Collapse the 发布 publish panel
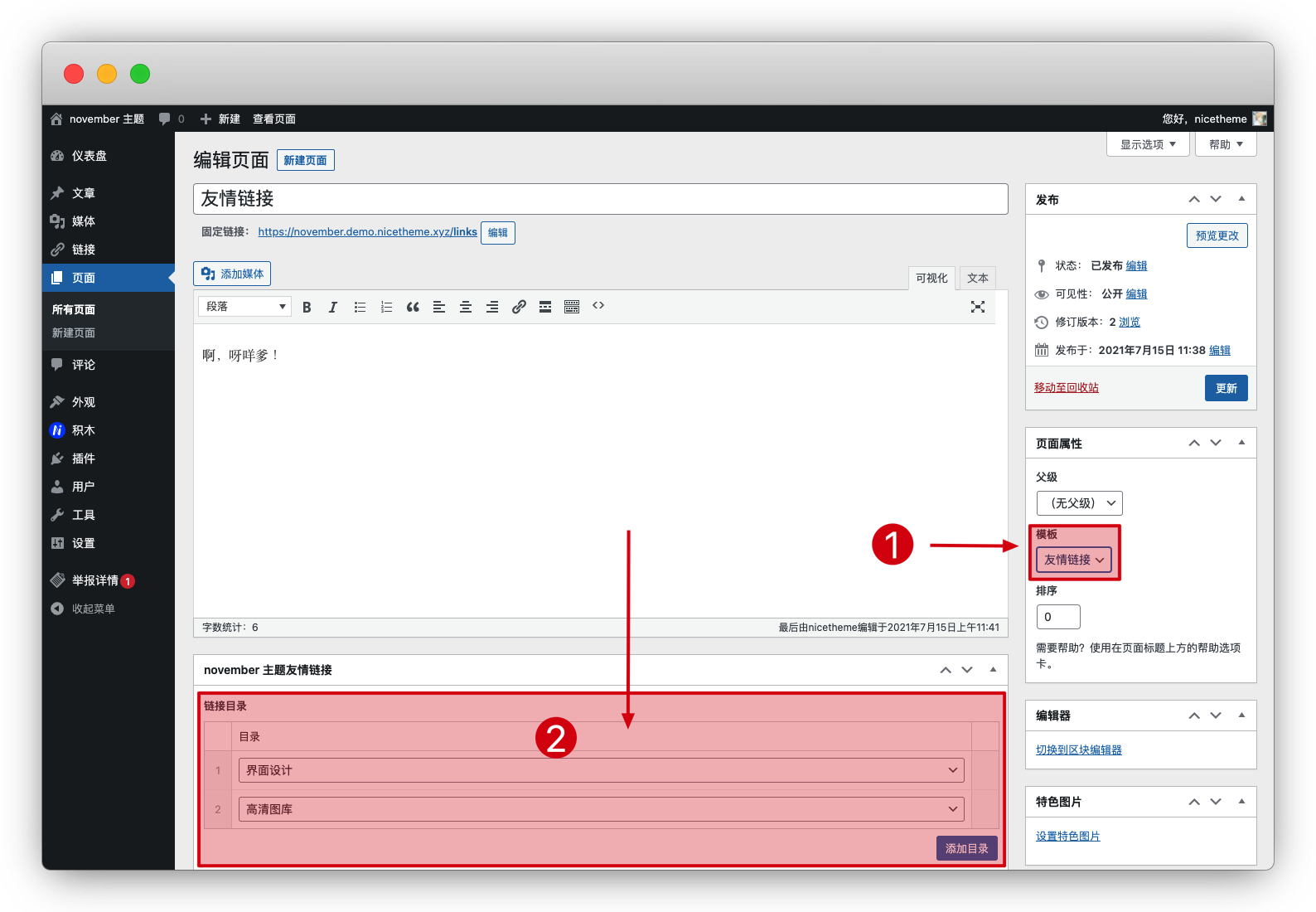 pyautogui.click(x=1241, y=199)
